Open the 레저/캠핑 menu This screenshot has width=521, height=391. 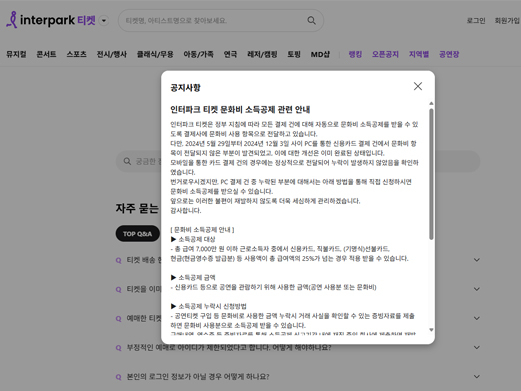point(262,54)
